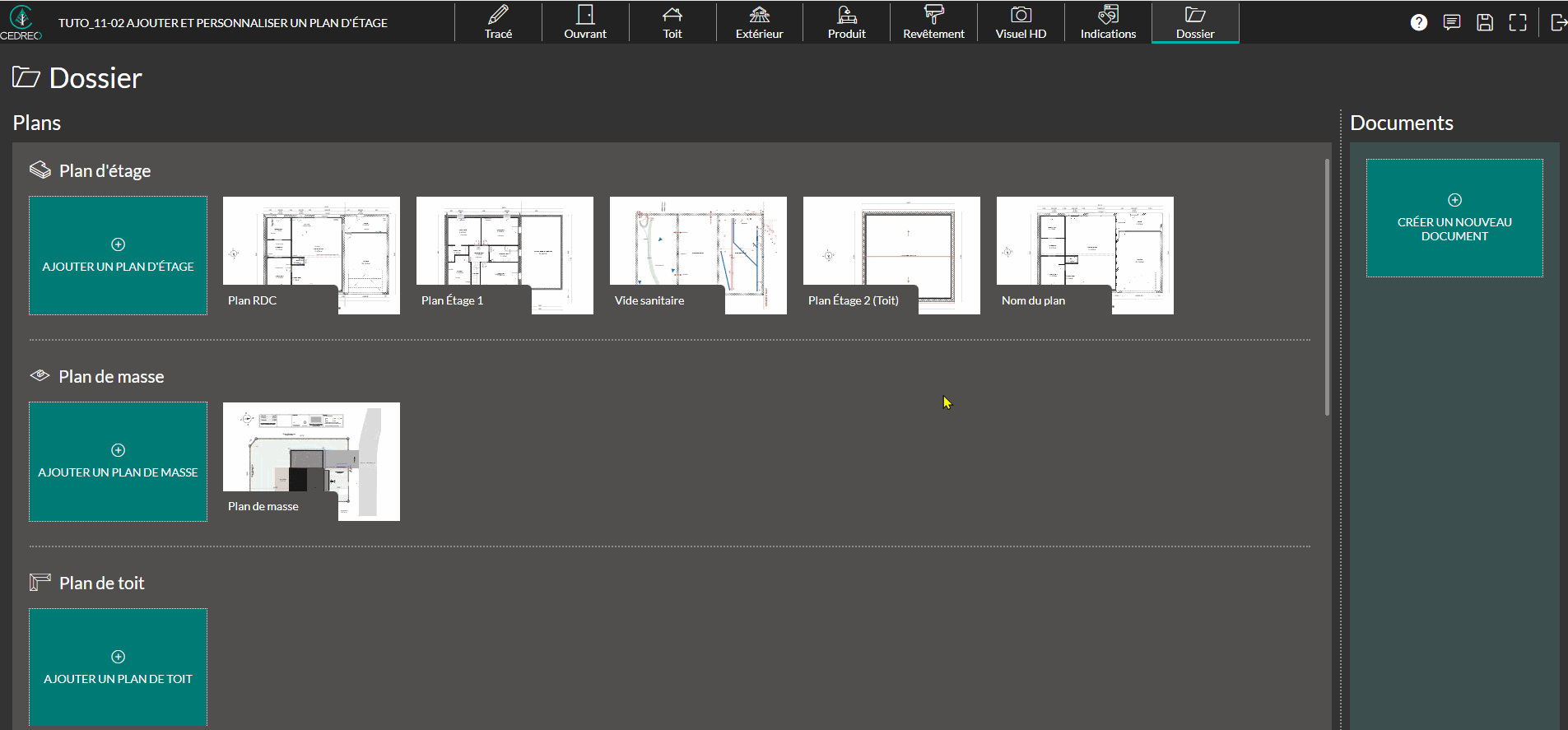
Task: Open the Tracé tool tab
Action: point(498,22)
